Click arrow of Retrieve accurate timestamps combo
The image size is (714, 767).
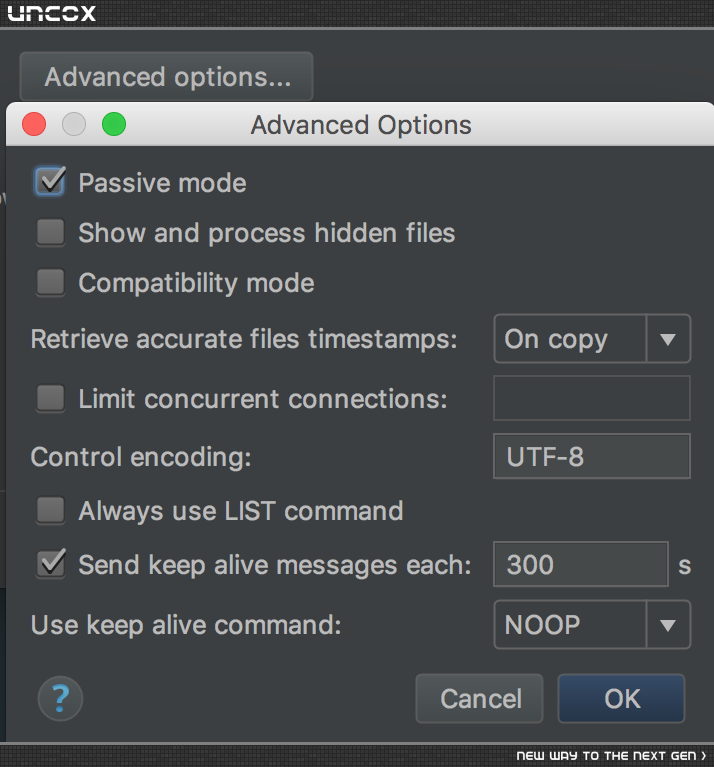[668, 338]
